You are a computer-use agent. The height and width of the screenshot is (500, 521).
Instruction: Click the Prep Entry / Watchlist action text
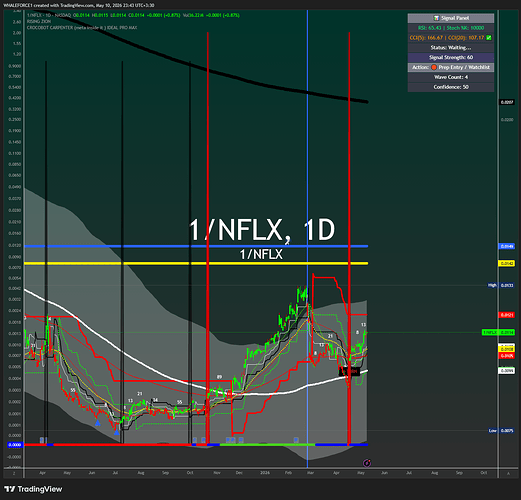[464, 67]
